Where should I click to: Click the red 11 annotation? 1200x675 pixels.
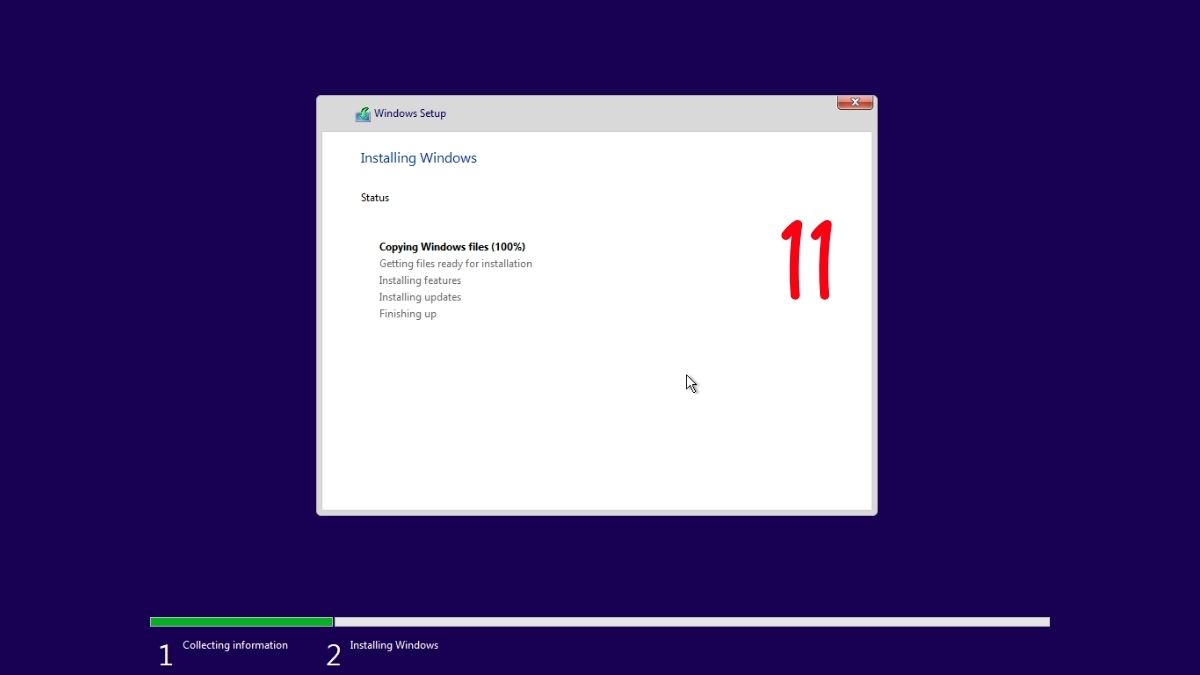click(806, 258)
